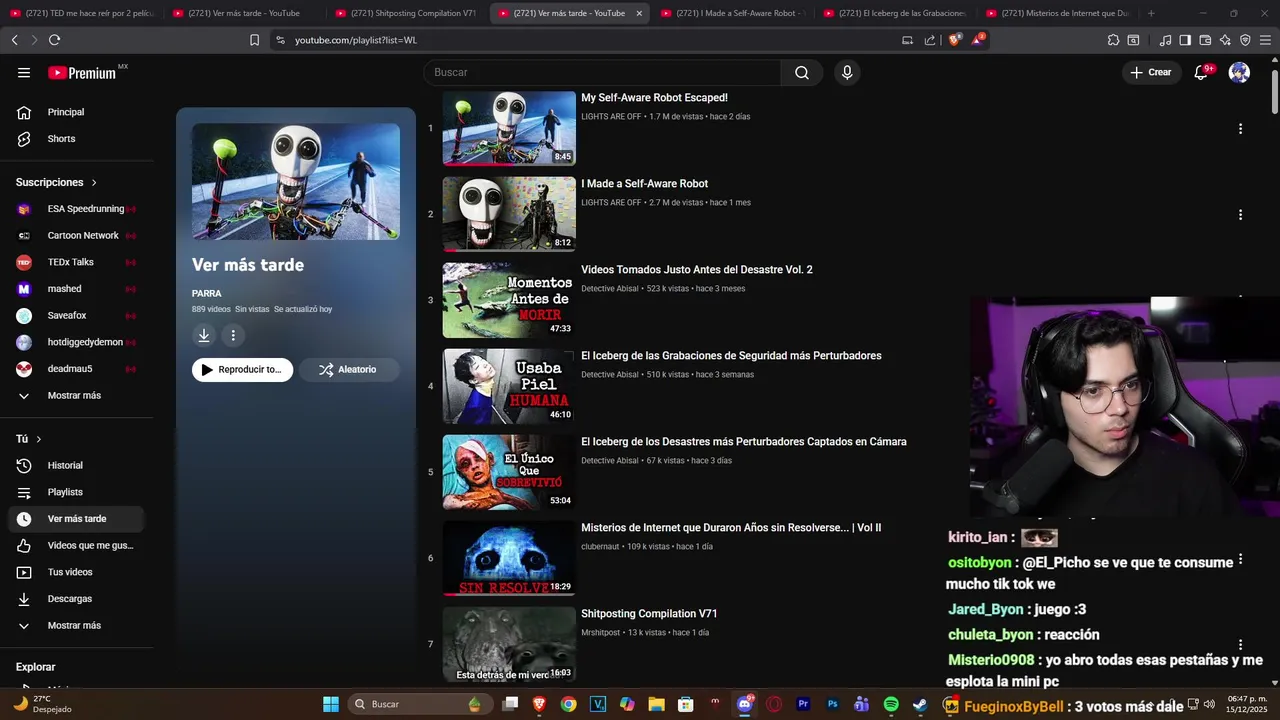Open the browser main menu button
Screen dimensions: 1280x720
(x=1265, y=40)
